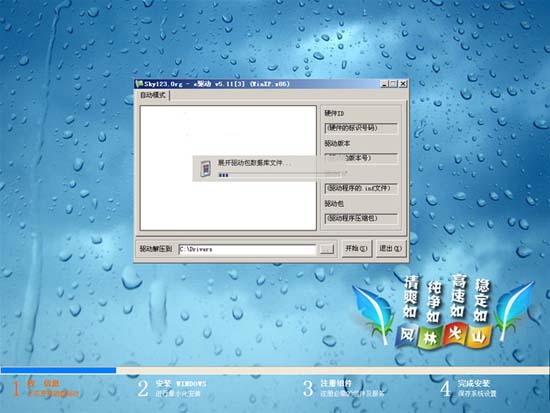Click the C:\Drivers extraction path field
Image resolution: width=550 pixels, height=413 pixels.
[x=247, y=249]
